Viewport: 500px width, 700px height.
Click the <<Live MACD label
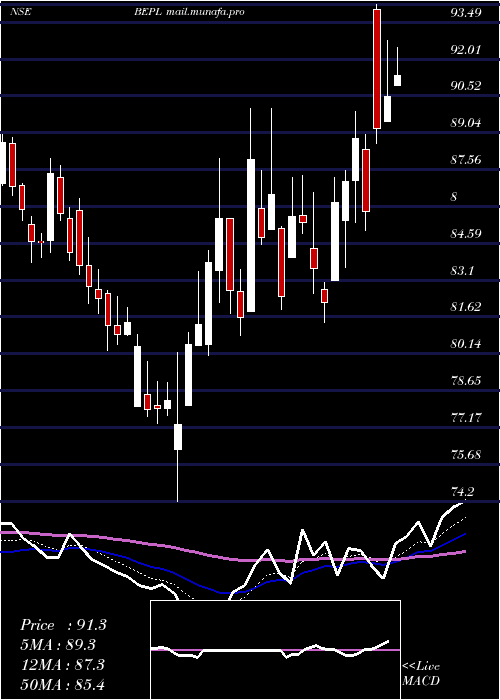421,674
